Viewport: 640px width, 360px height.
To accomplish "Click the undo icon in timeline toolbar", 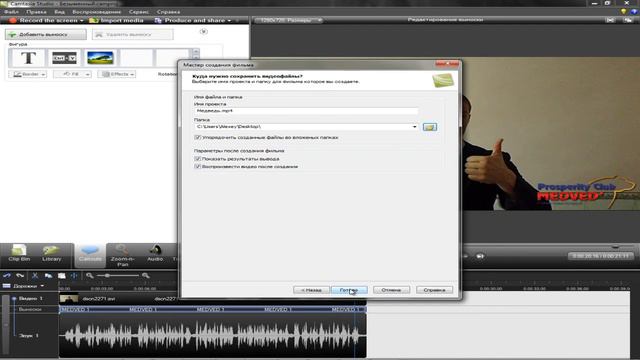I will [x=7, y=276].
